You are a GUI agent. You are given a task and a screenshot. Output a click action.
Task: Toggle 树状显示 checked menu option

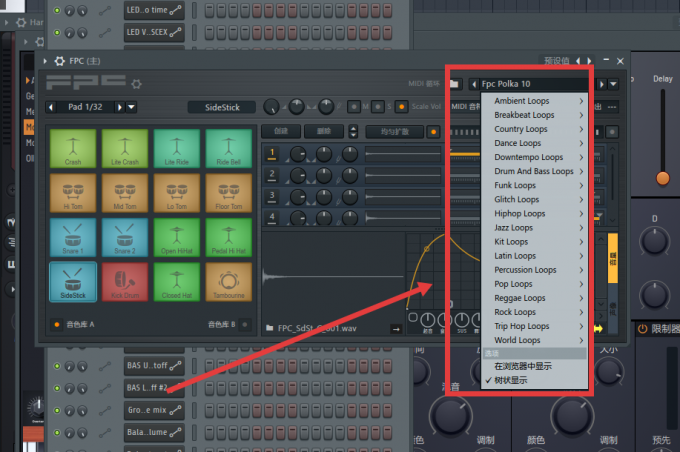pos(534,380)
